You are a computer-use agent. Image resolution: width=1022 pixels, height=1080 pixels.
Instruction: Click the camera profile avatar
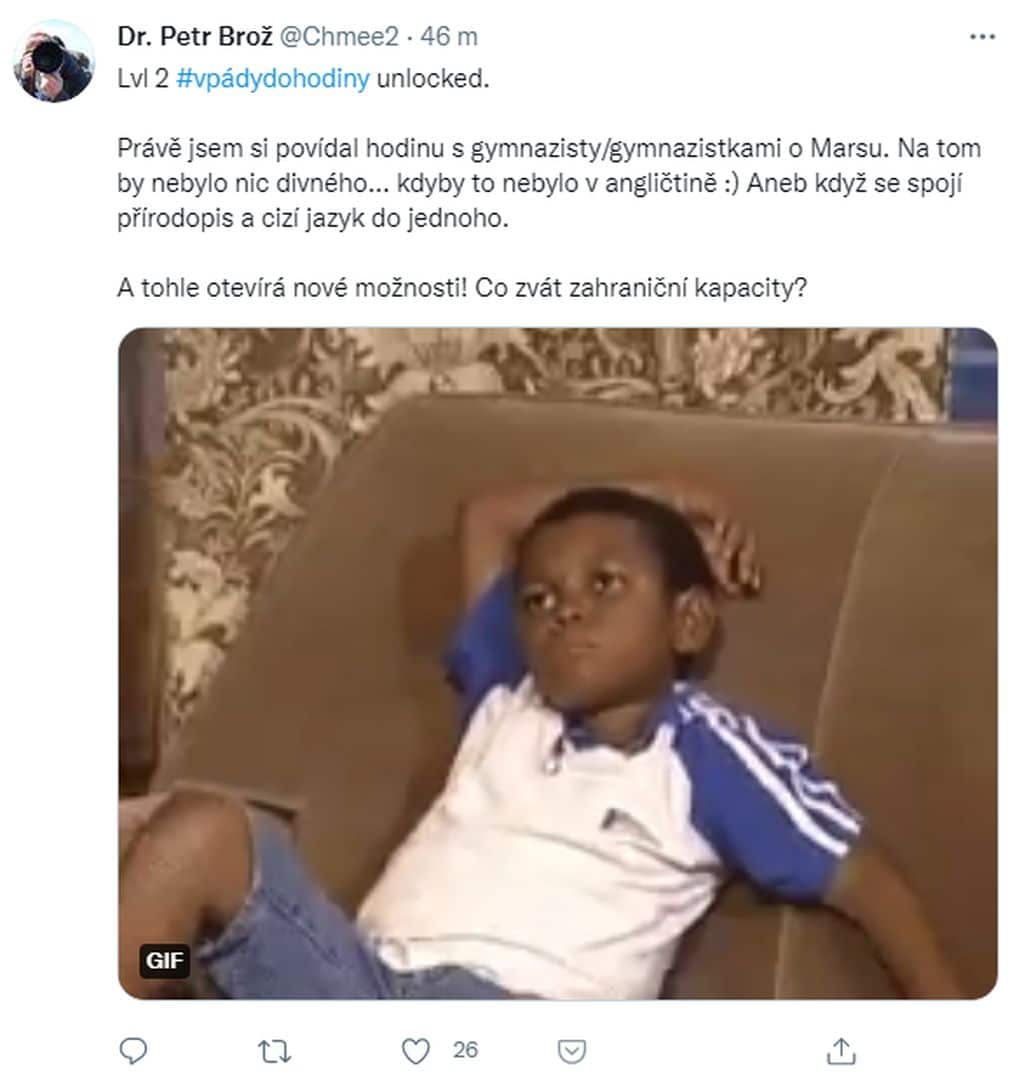(54, 60)
